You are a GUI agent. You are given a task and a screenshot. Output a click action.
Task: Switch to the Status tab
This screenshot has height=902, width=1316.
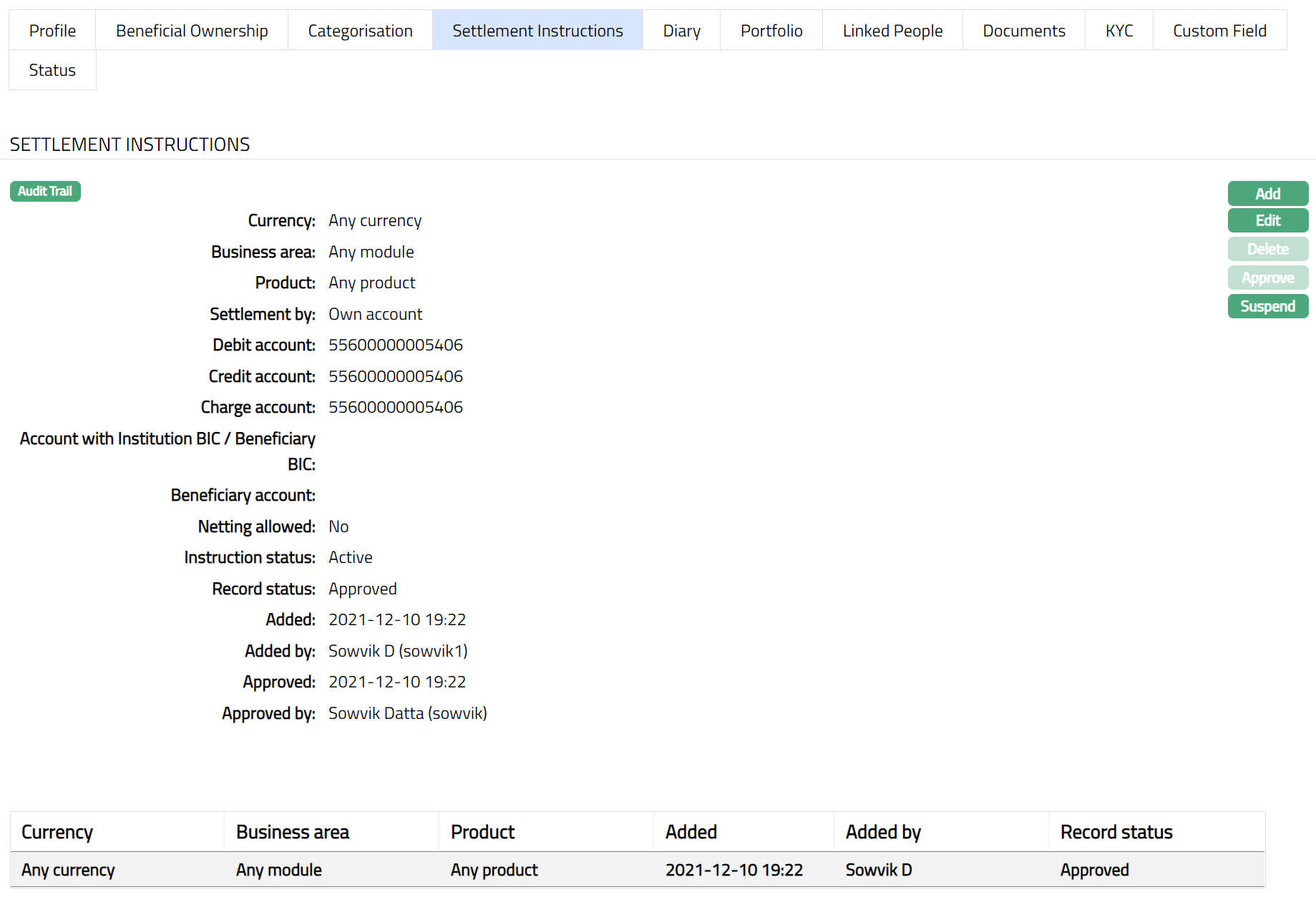click(x=52, y=70)
